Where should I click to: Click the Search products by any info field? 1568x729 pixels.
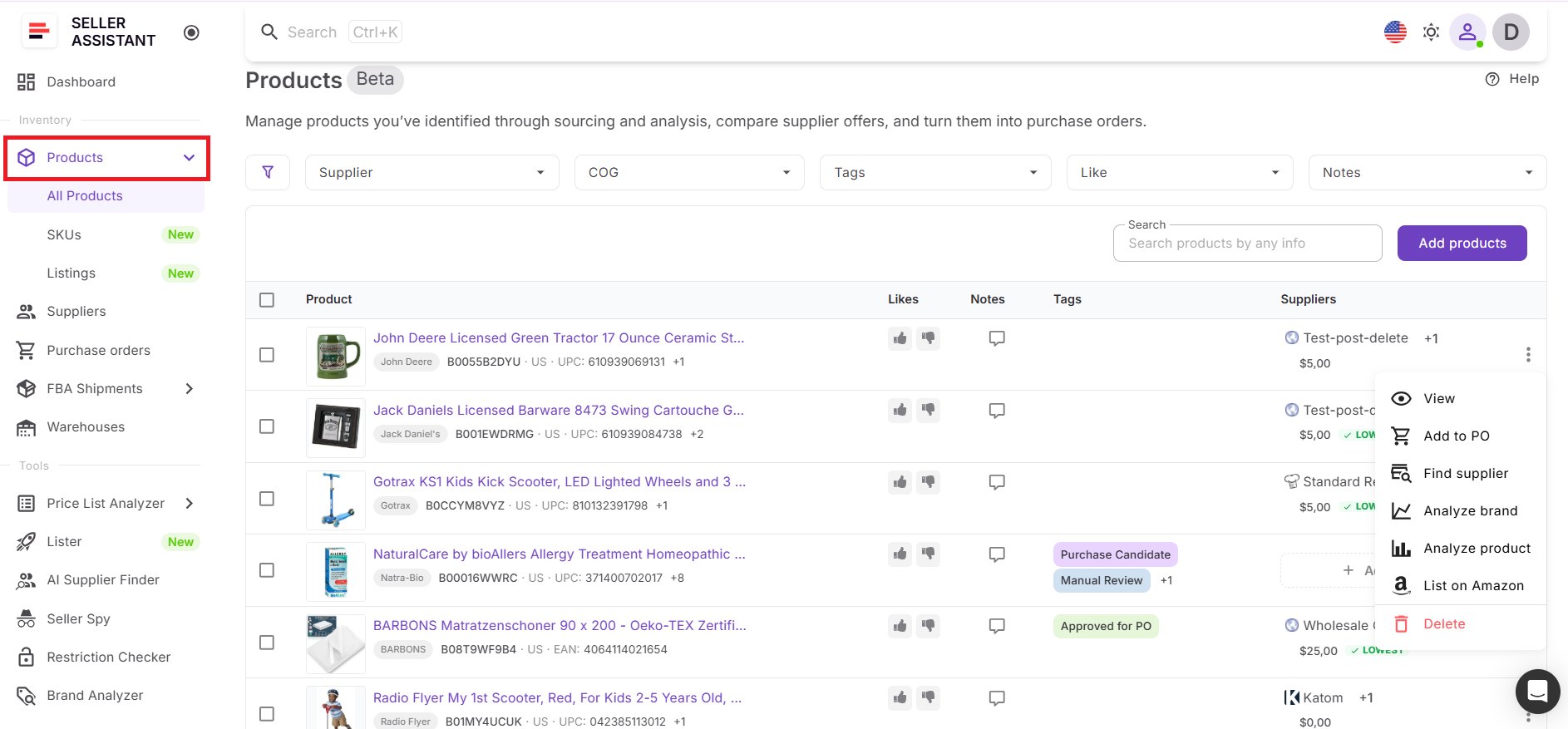tap(1247, 243)
